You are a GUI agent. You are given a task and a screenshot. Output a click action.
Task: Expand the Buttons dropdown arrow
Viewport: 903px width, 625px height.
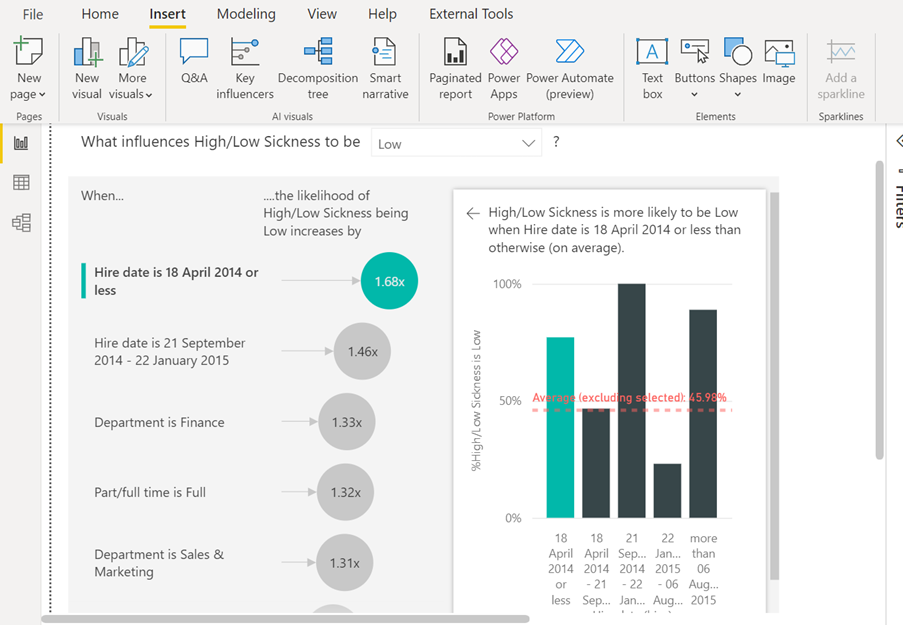click(x=695, y=94)
